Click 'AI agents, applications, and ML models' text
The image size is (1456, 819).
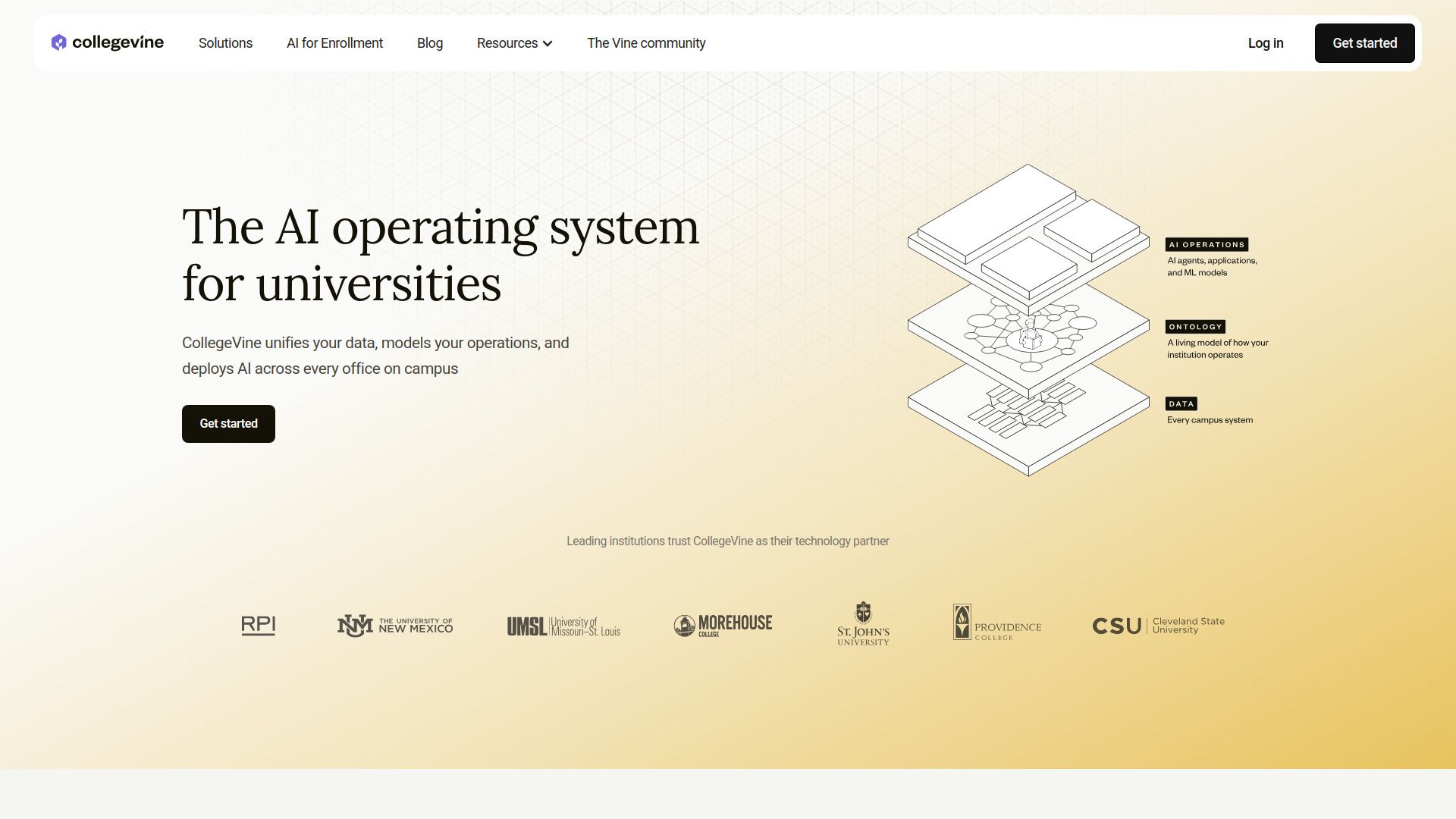[x=1212, y=267]
